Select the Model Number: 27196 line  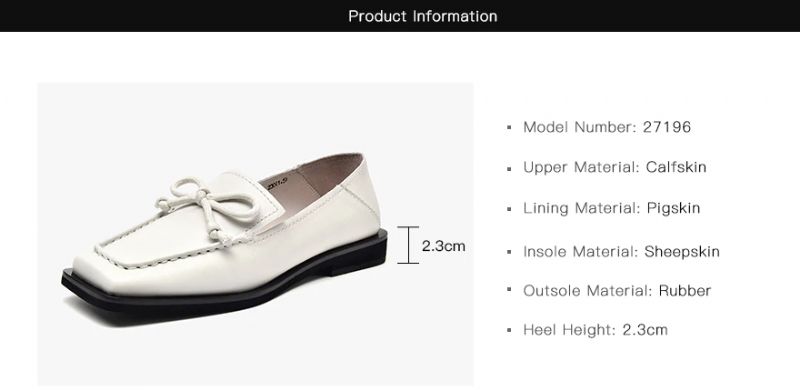pyautogui.click(x=607, y=127)
